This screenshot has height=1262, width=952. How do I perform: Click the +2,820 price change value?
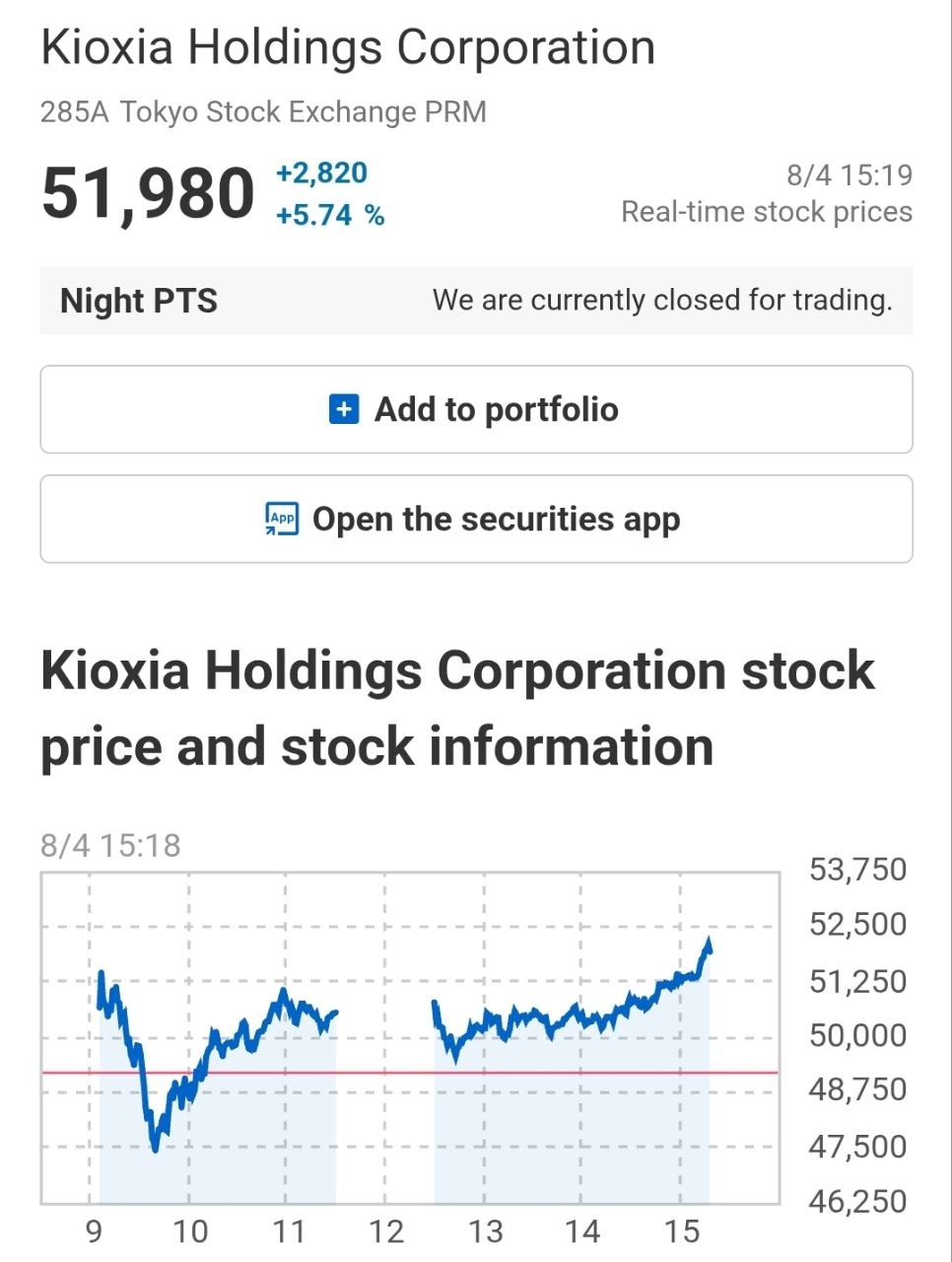click(x=321, y=174)
